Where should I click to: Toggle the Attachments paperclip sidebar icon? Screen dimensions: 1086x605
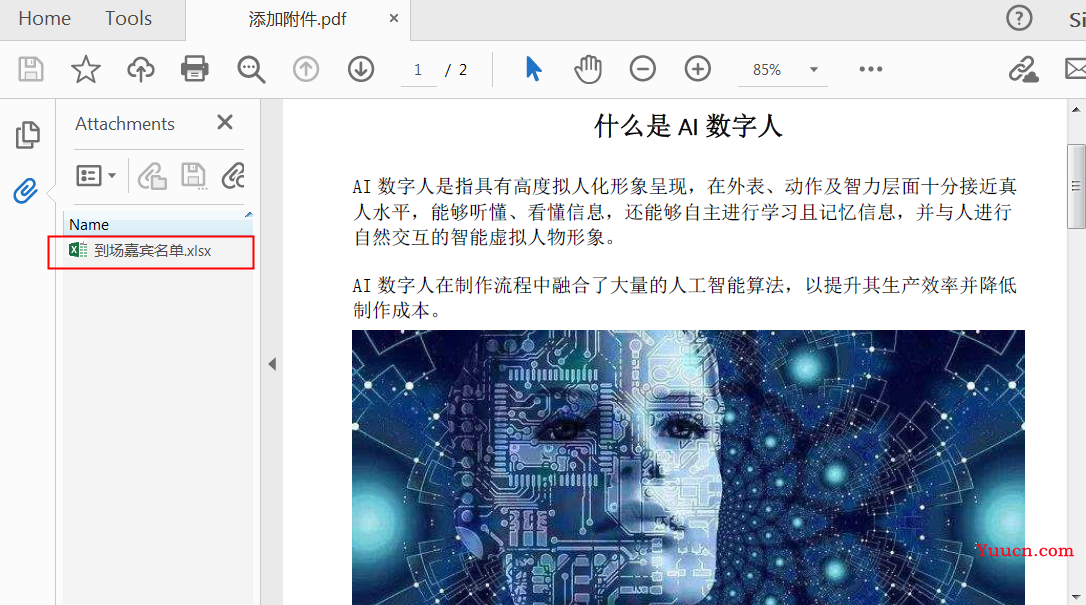(x=26, y=190)
